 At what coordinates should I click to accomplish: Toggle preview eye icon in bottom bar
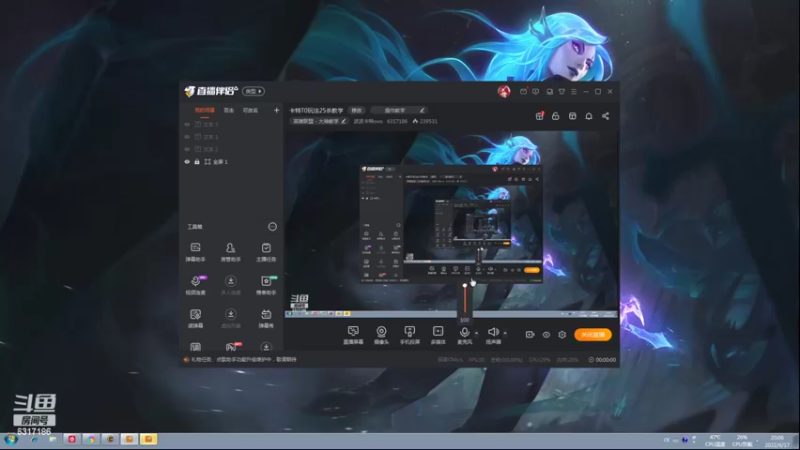546,335
